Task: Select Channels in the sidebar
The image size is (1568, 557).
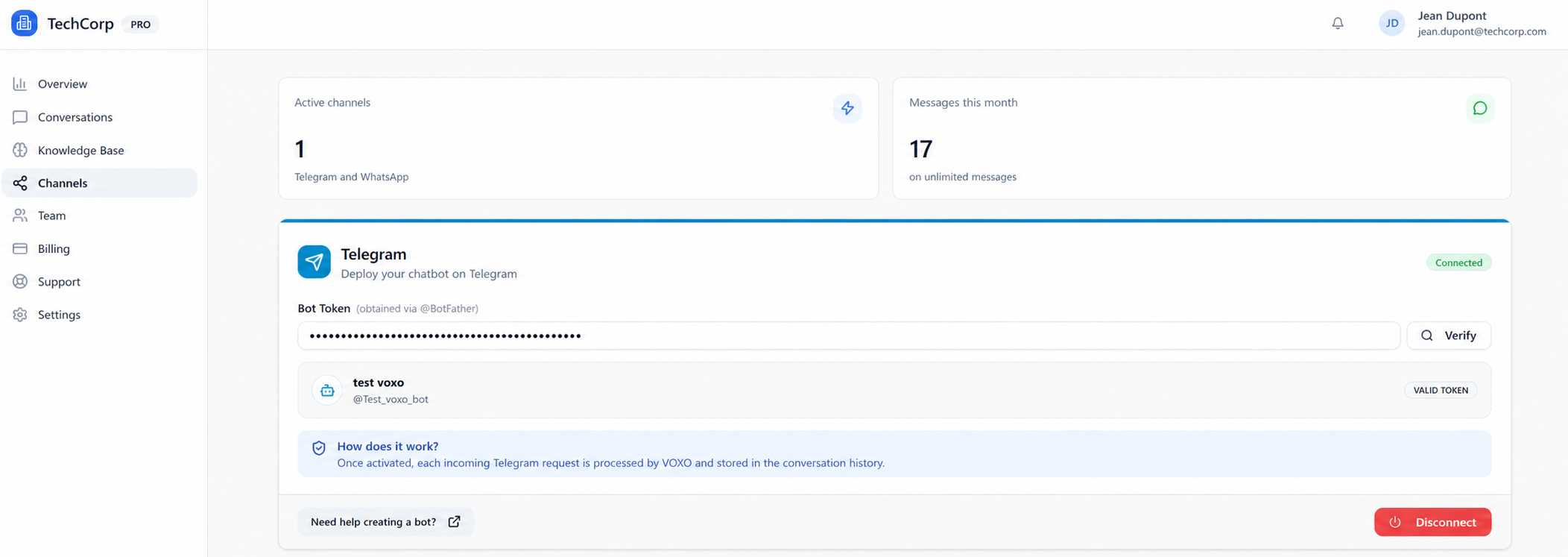Action: [x=100, y=183]
